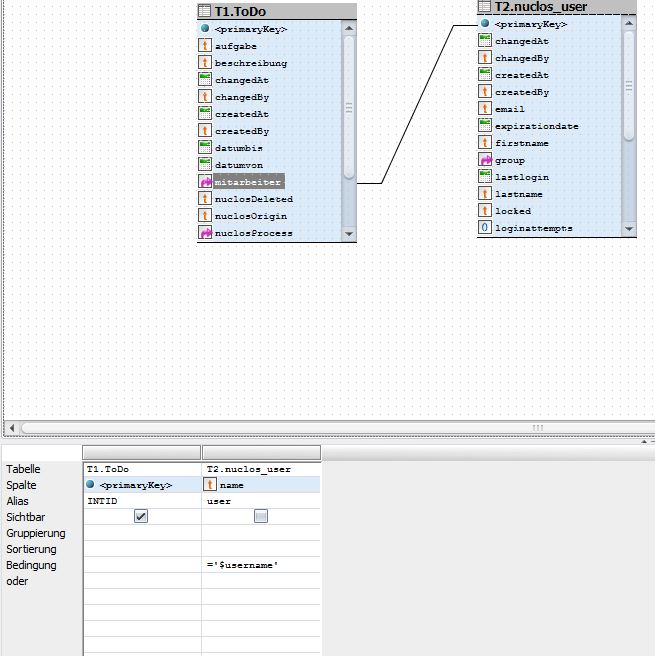Select the email field in T2.nuclos_user
The height and width of the screenshot is (656, 655).
point(509,109)
